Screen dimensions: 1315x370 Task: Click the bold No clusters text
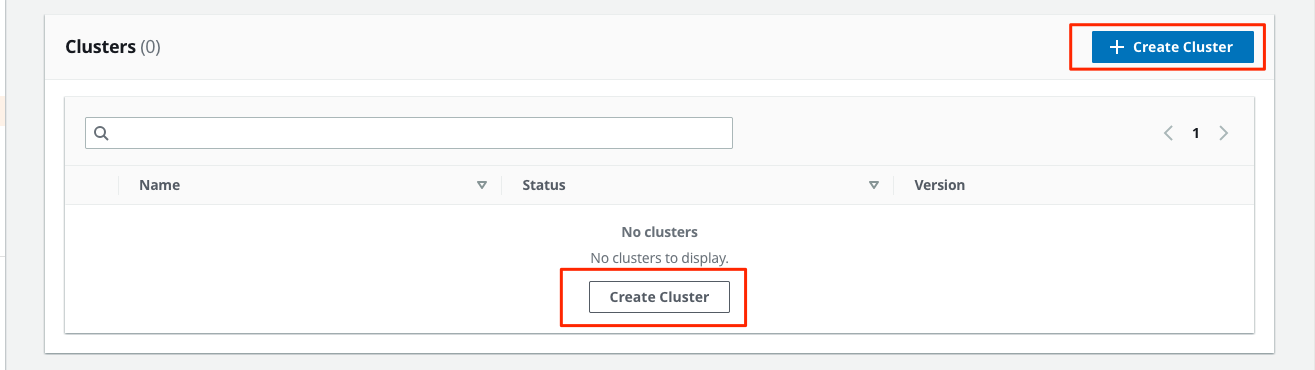659,232
